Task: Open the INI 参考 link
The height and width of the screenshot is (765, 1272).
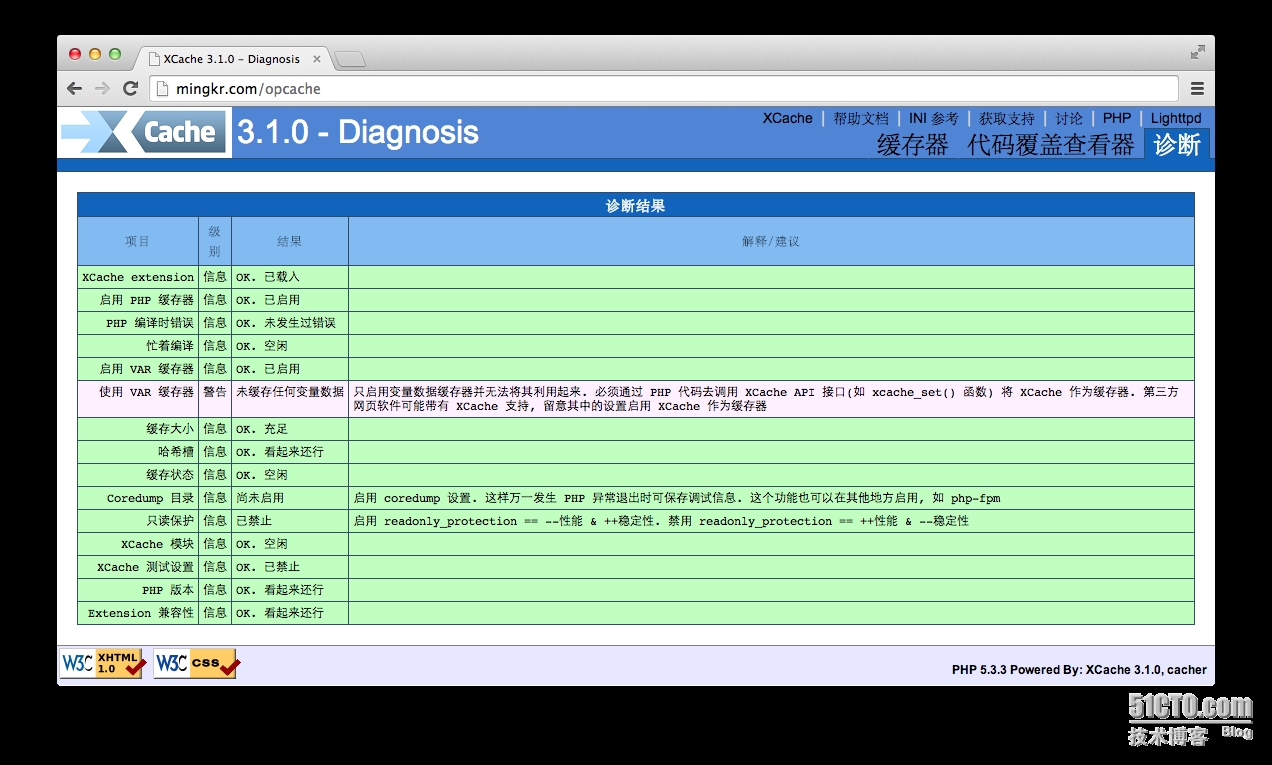Action: pos(934,118)
